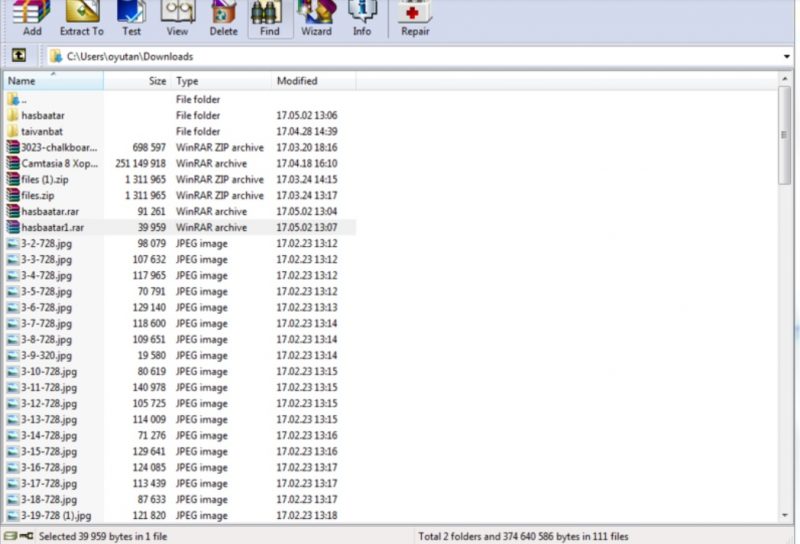Click the scroll down arrow of file list
The height and width of the screenshot is (544, 800).
click(x=785, y=514)
